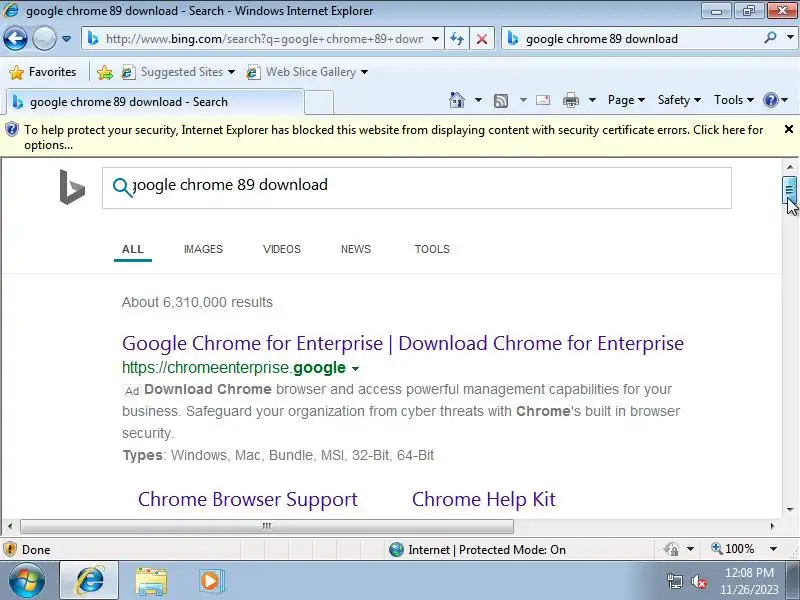The height and width of the screenshot is (600, 800).
Task: Open the Favorites star button
Action: coord(43,72)
